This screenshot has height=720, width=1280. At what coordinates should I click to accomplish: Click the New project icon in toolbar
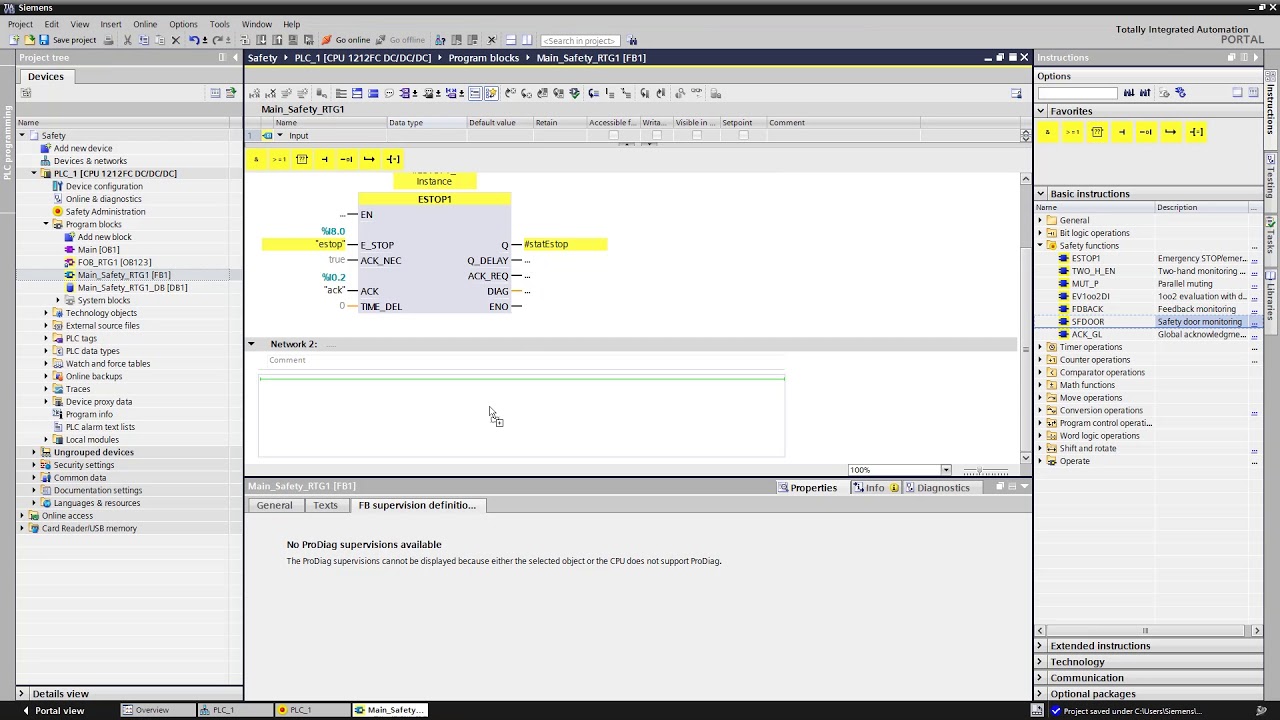[x=14, y=40]
